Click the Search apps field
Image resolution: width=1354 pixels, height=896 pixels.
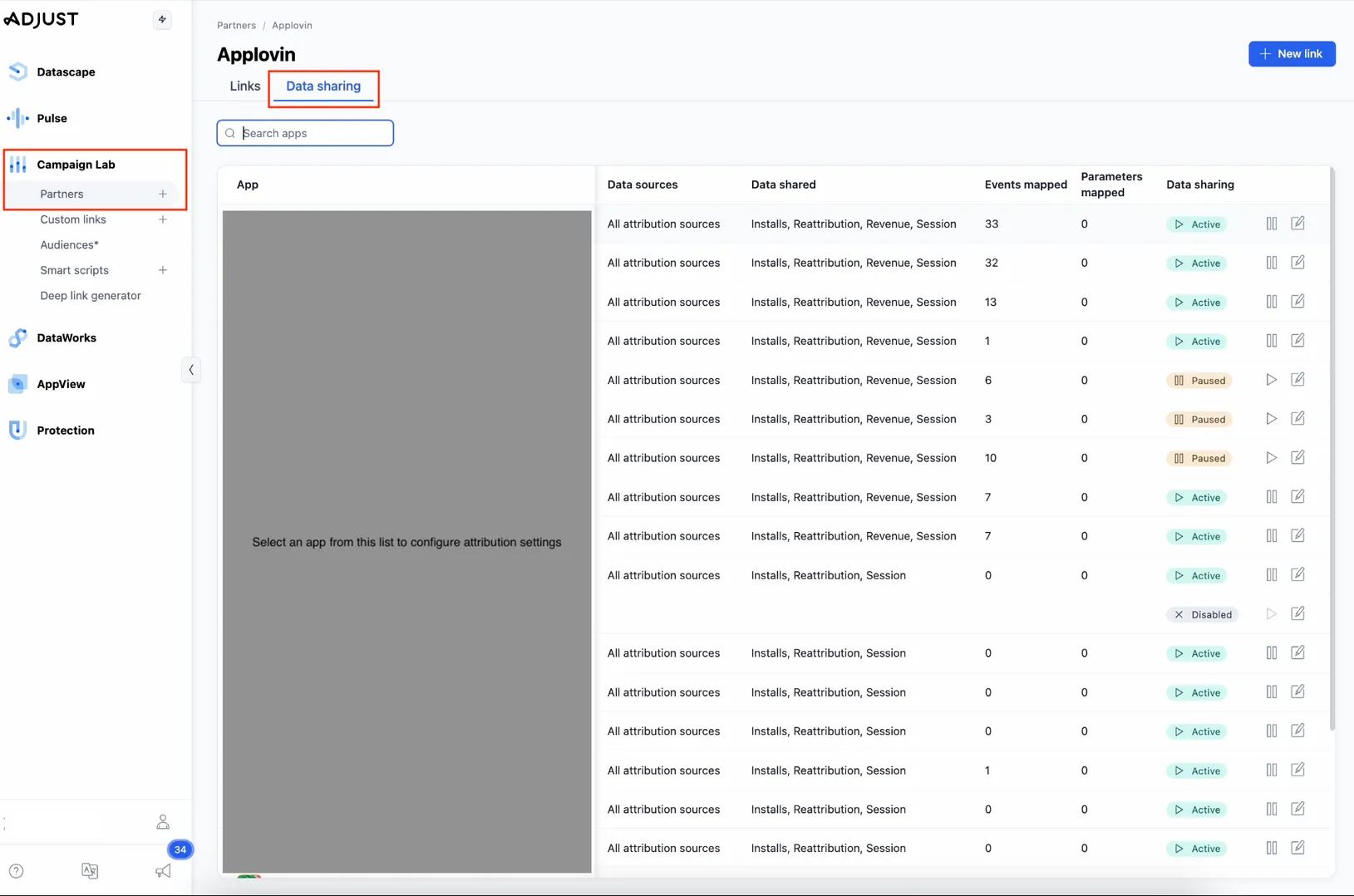click(x=304, y=133)
